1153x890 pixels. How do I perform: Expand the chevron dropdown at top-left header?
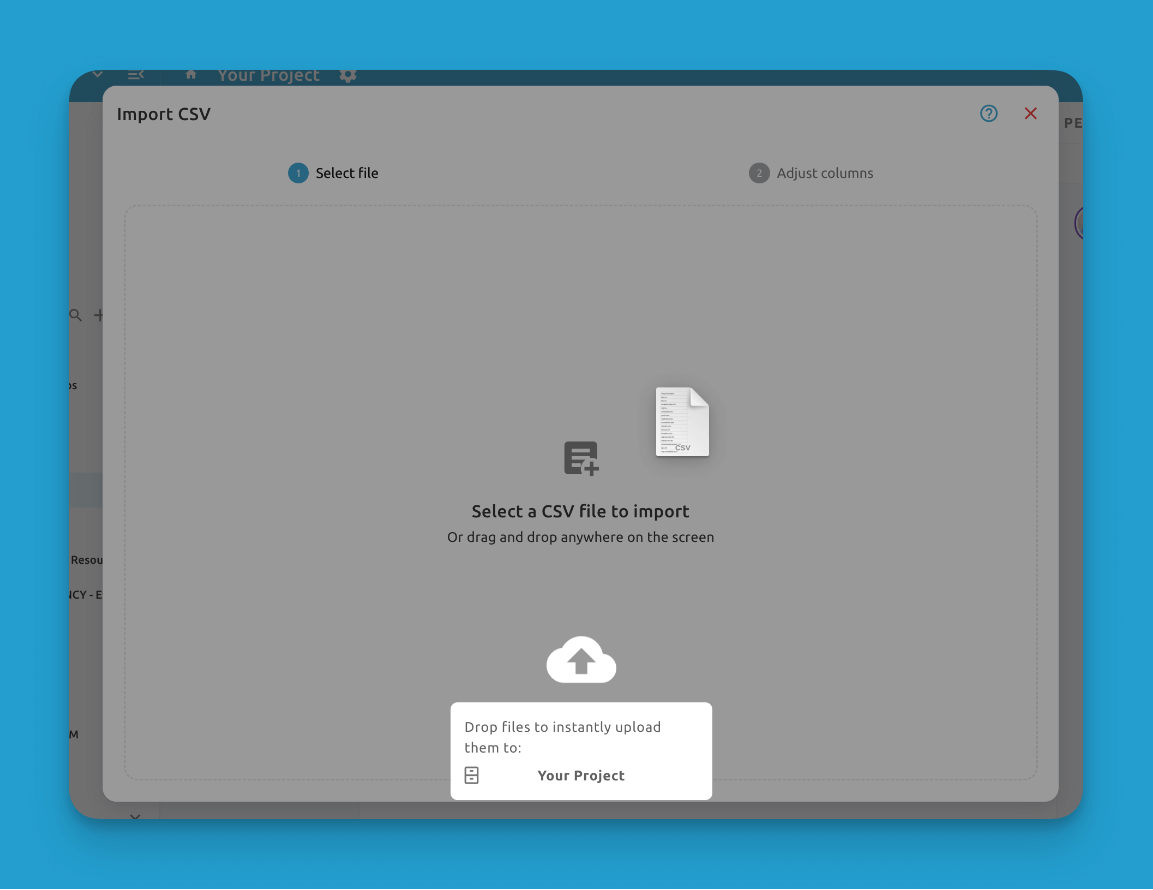pyautogui.click(x=97, y=75)
